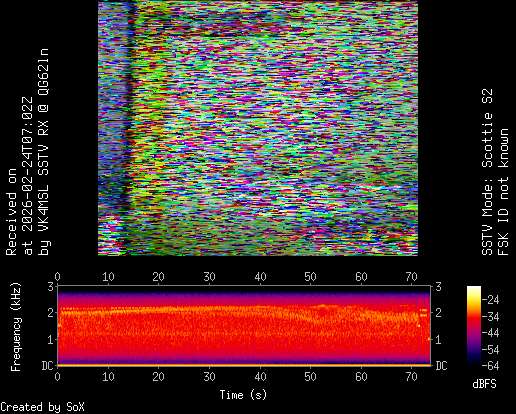The width and height of the screenshot is (516, 414).
Task: Click the dBFS color scale bar
Action: 474,326
